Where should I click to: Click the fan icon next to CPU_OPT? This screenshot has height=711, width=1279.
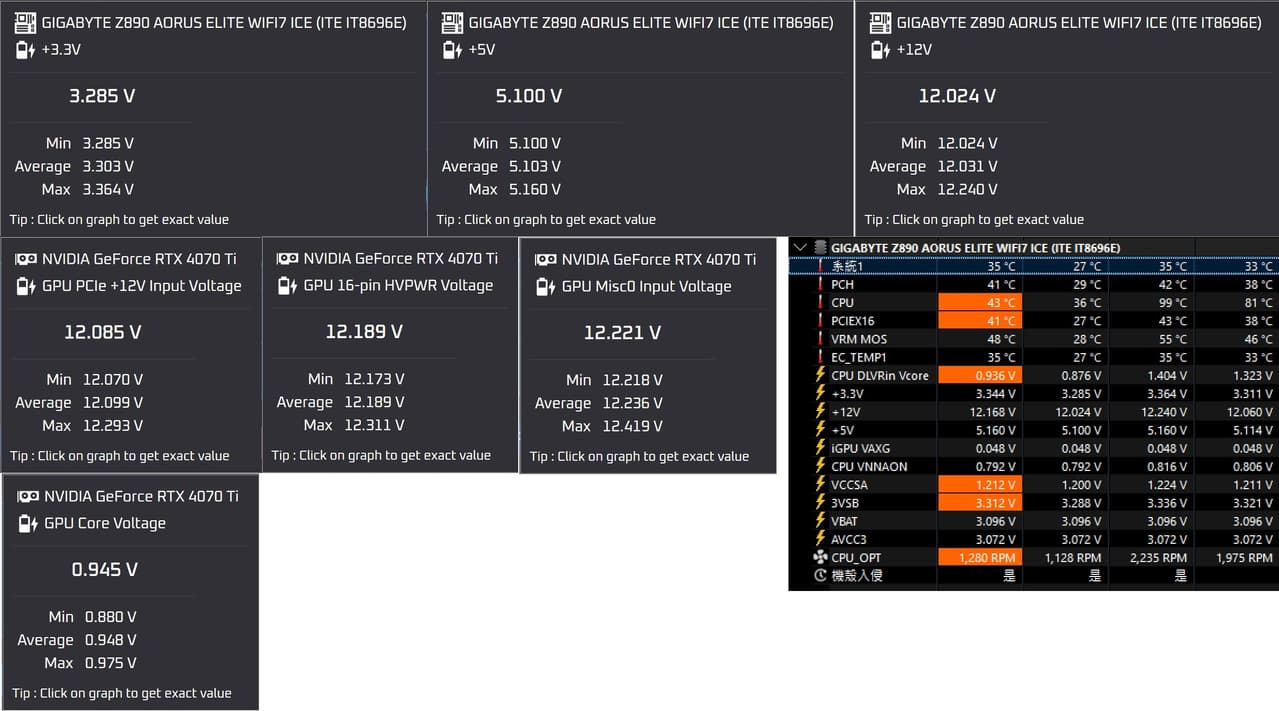pos(820,558)
